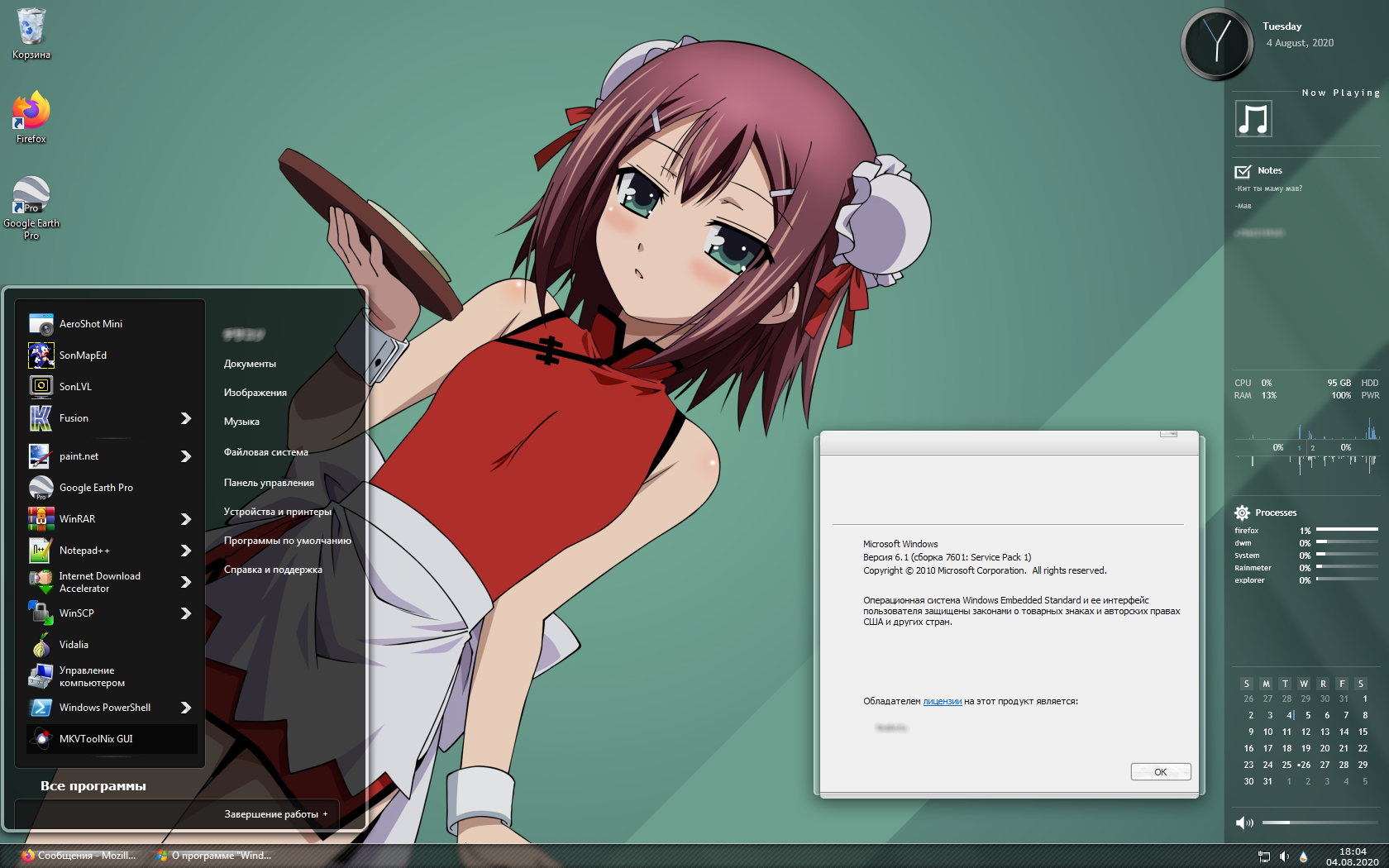Open Изображения from Start menu

[x=255, y=393]
